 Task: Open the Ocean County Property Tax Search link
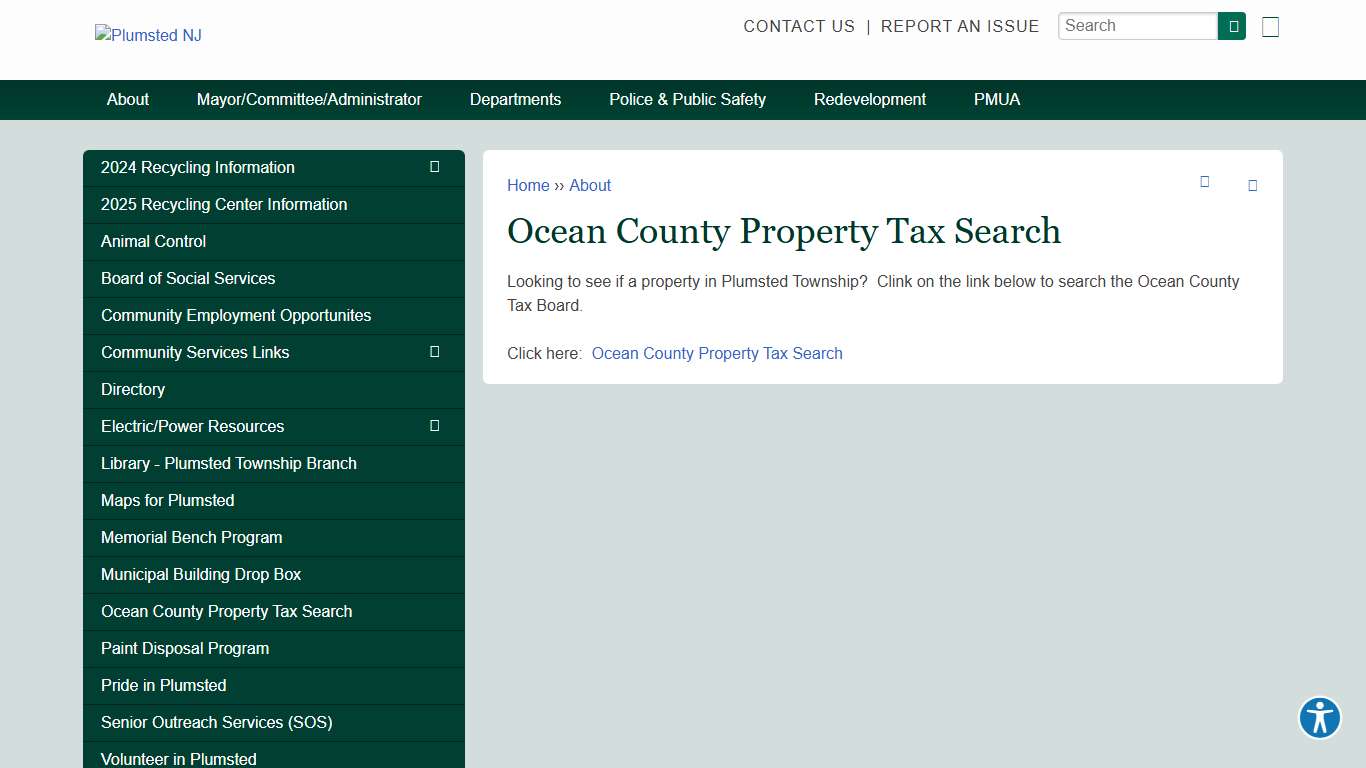pos(716,353)
